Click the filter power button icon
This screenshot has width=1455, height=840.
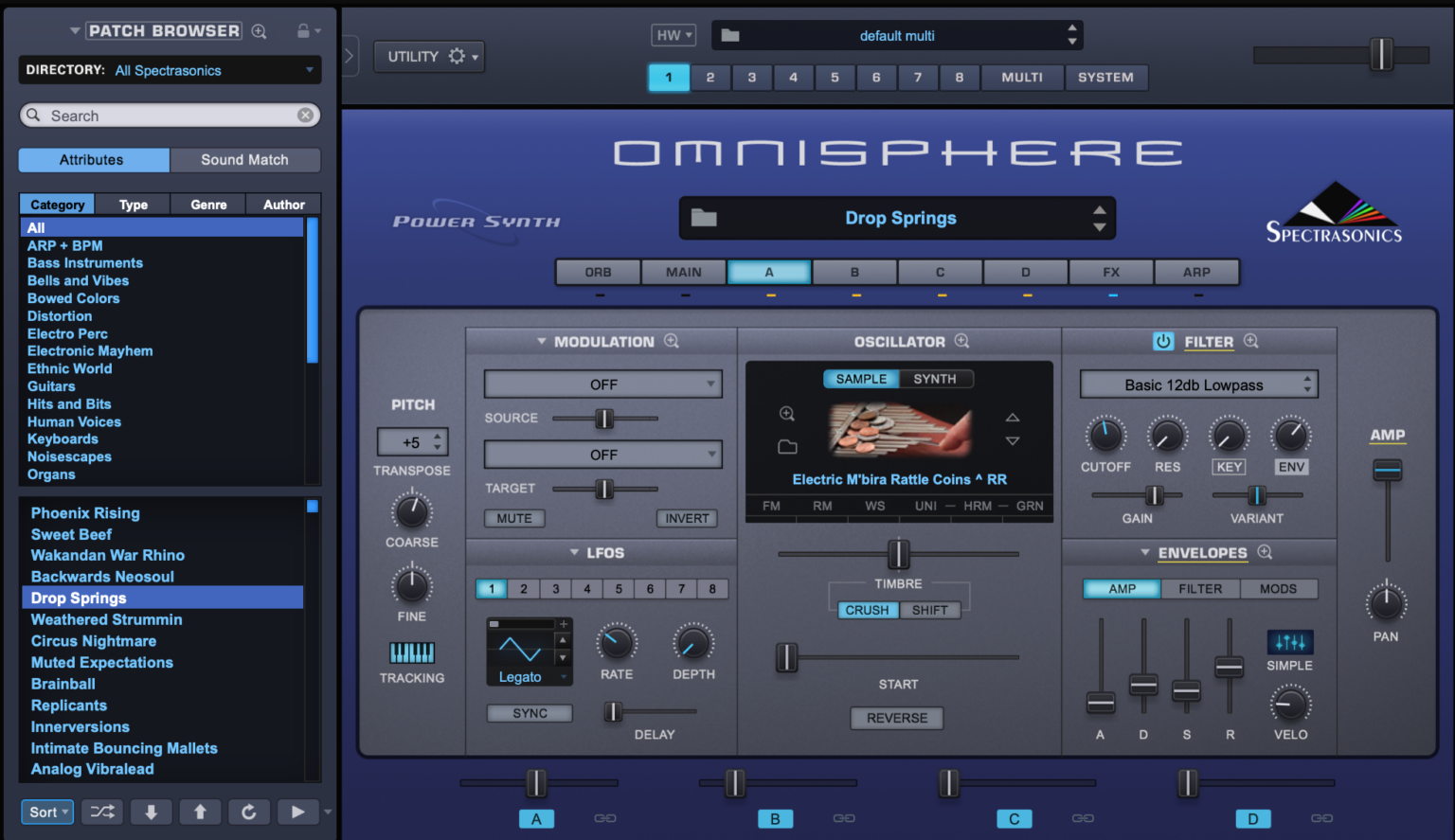[x=1163, y=342]
